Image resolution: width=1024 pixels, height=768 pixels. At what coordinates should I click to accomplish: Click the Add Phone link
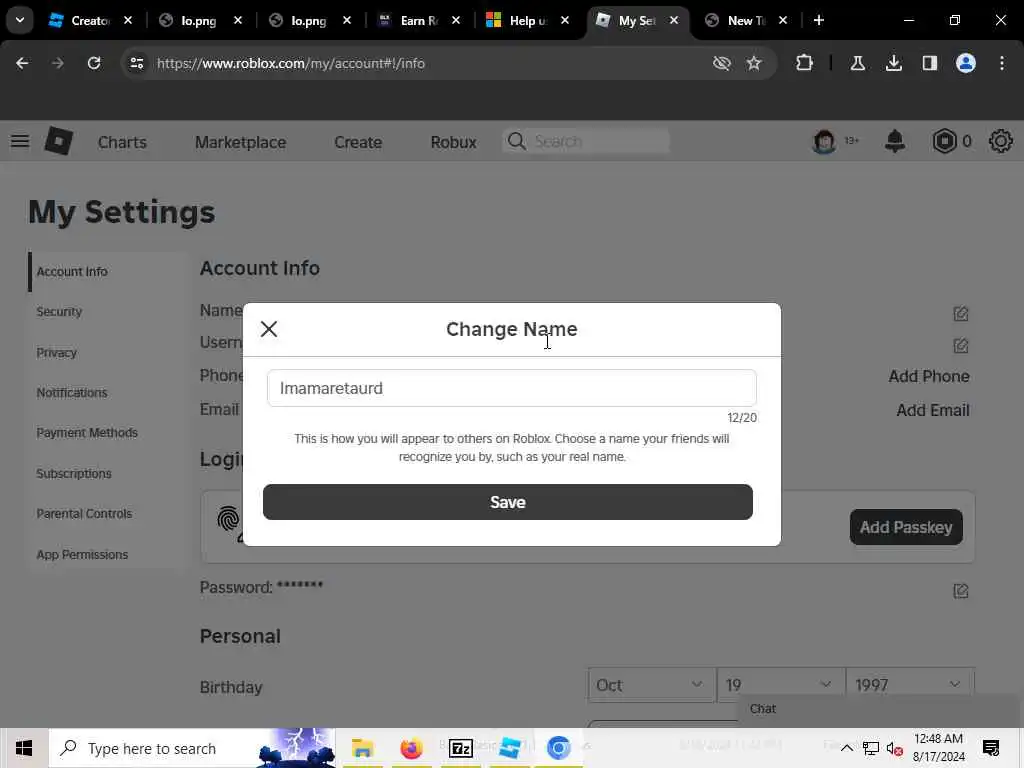coord(929,376)
